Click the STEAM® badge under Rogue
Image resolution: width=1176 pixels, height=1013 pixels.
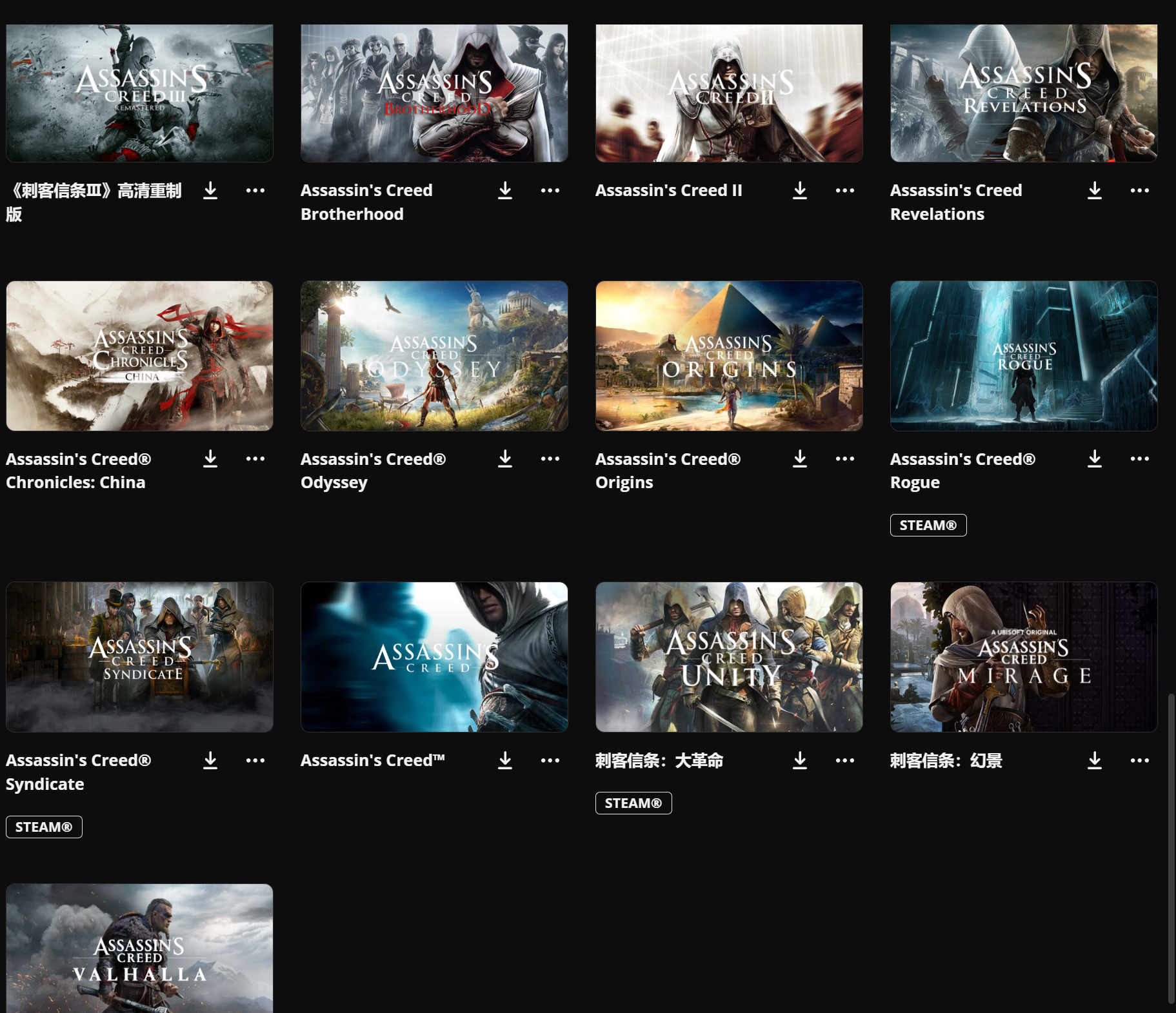pos(928,525)
